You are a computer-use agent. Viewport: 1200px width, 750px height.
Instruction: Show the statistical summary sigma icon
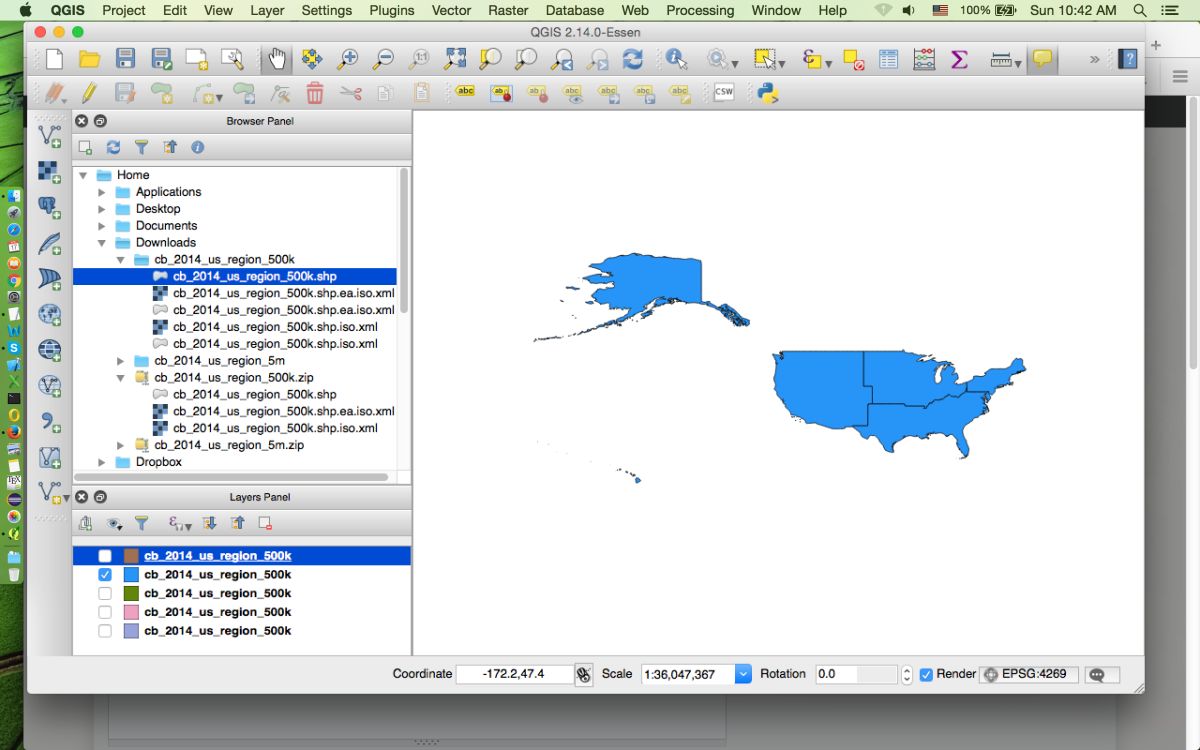(960, 59)
